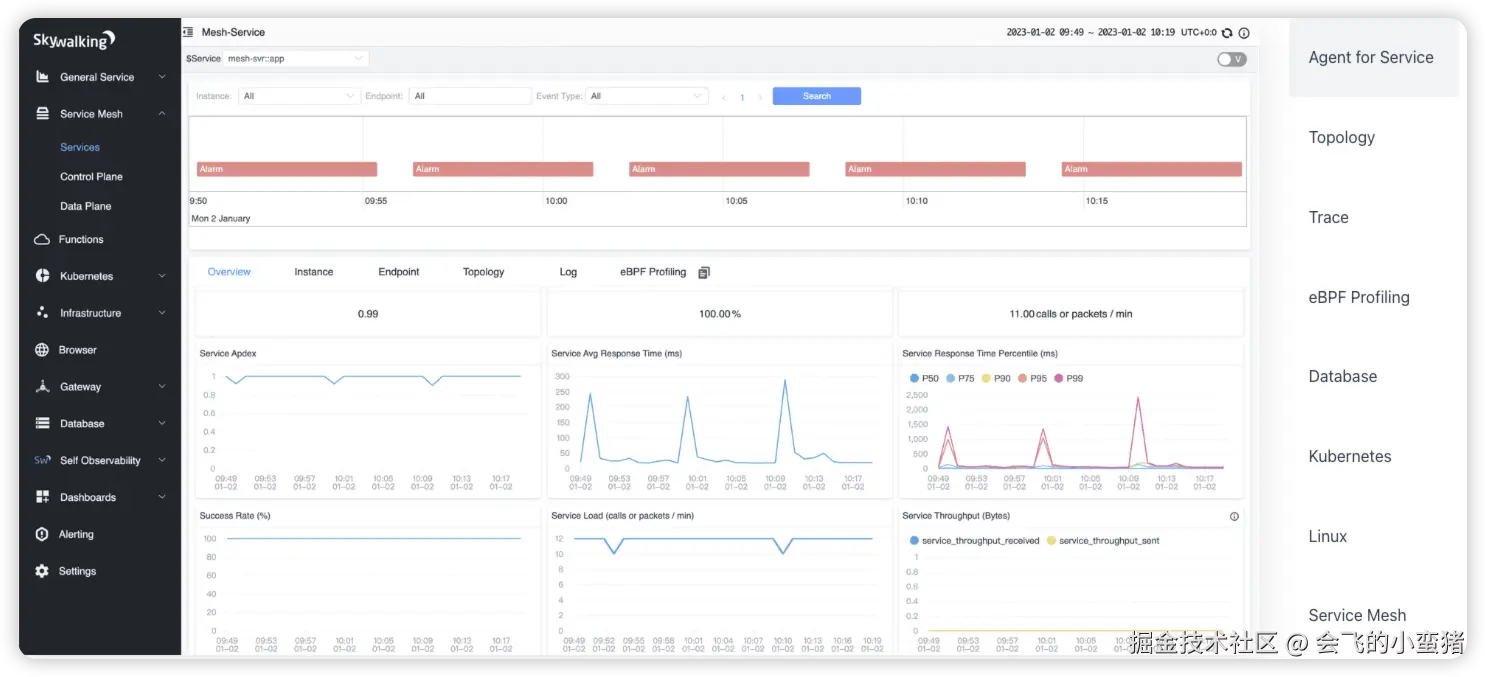
Task: Click page number 1 in event pagination
Action: 742,97
